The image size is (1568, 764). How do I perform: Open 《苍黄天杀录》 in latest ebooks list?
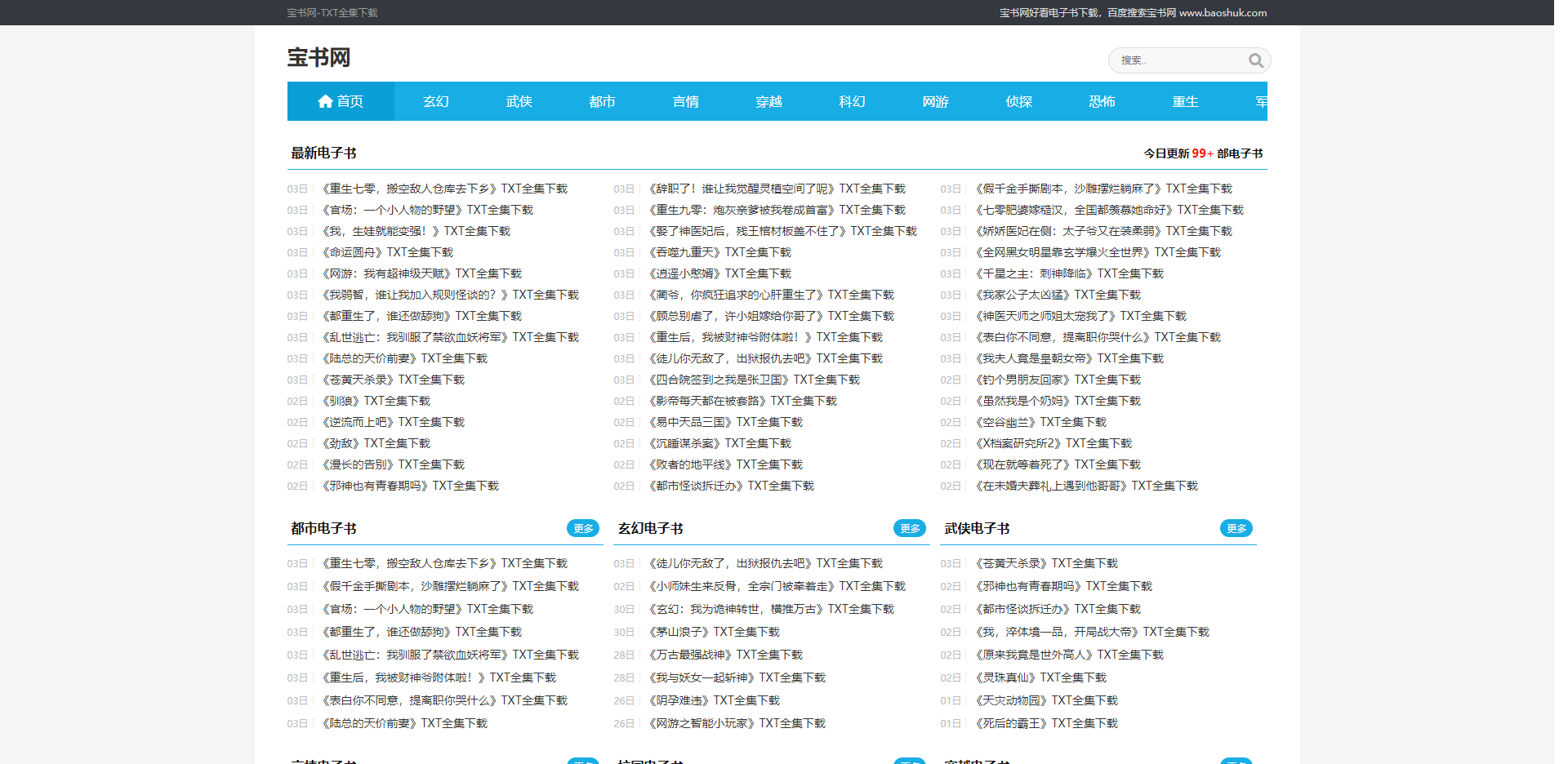(x=391, y=380)
